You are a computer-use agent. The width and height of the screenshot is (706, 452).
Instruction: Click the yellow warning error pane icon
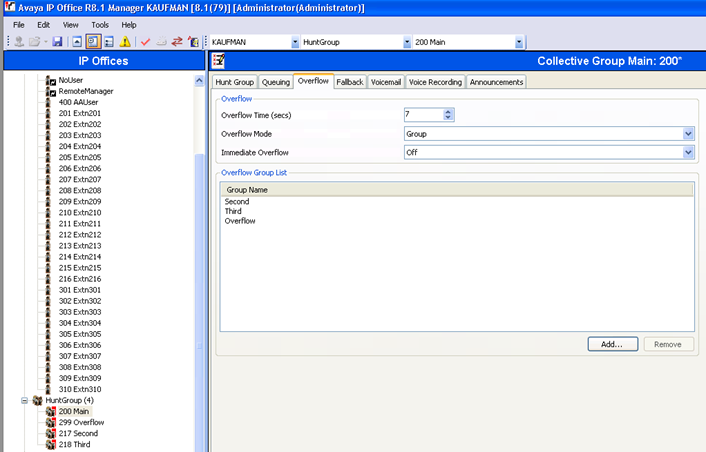(125, 42)
